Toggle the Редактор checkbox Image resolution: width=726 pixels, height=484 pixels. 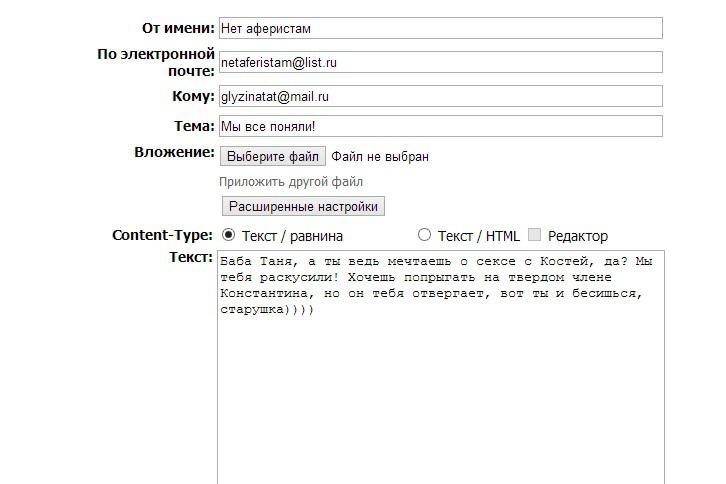(535, 235)
